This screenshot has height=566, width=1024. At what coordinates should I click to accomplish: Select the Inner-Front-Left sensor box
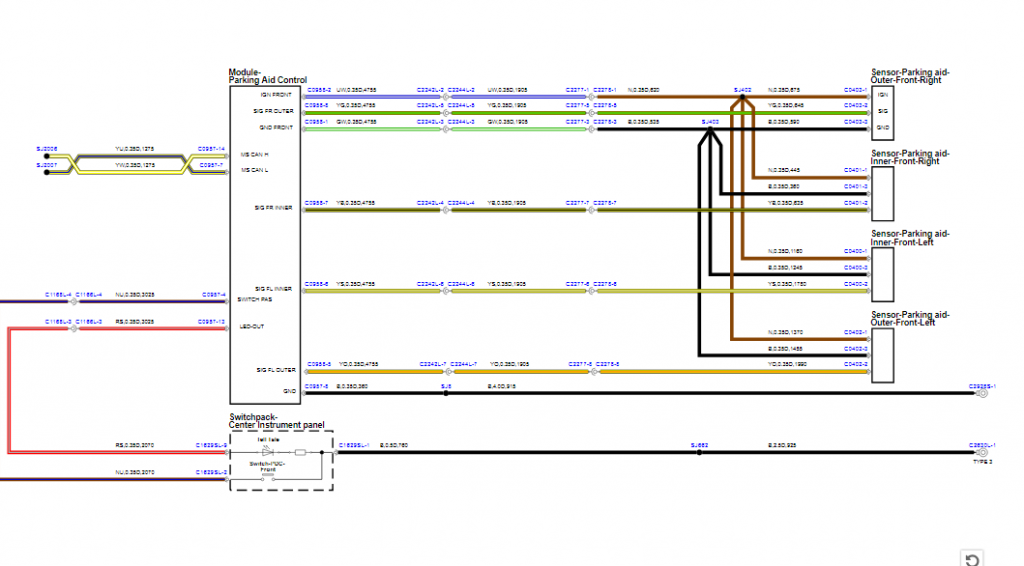click(x=882, y=274)
